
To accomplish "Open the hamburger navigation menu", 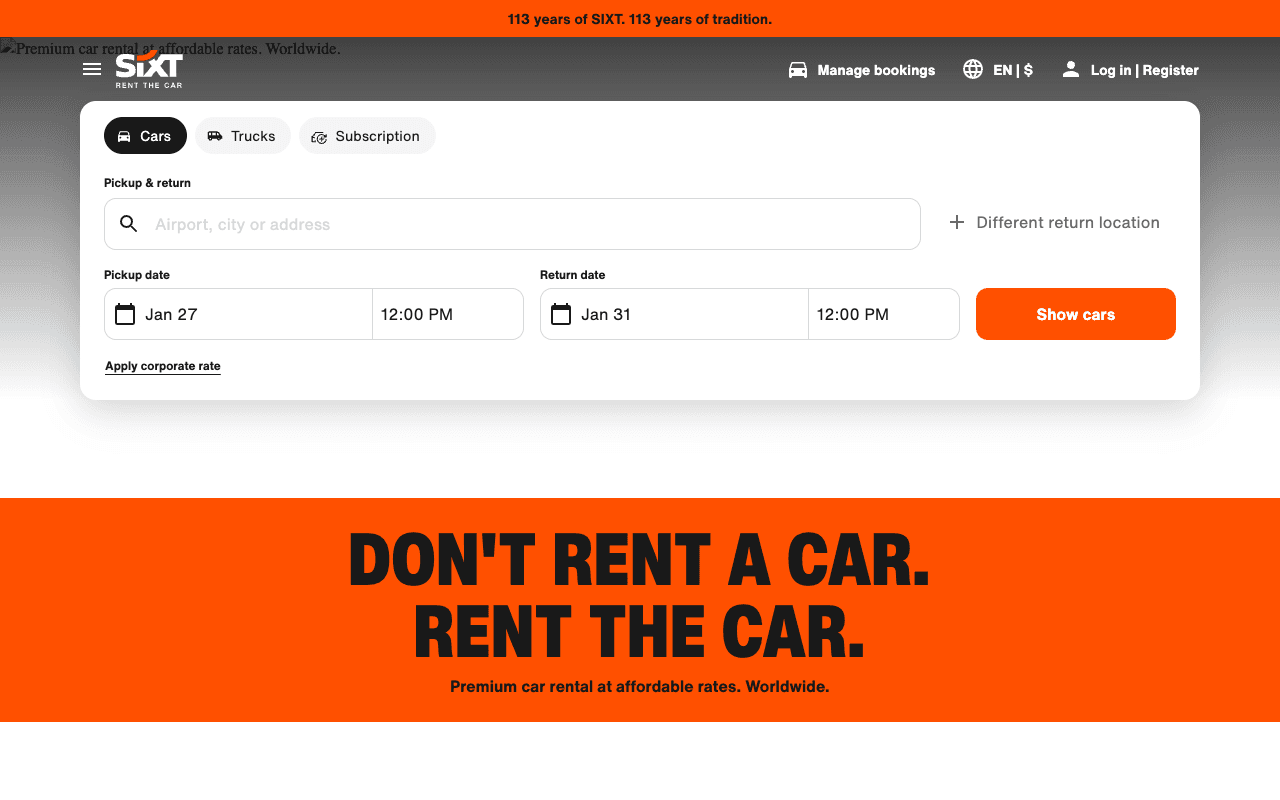I will click(91, 69).
